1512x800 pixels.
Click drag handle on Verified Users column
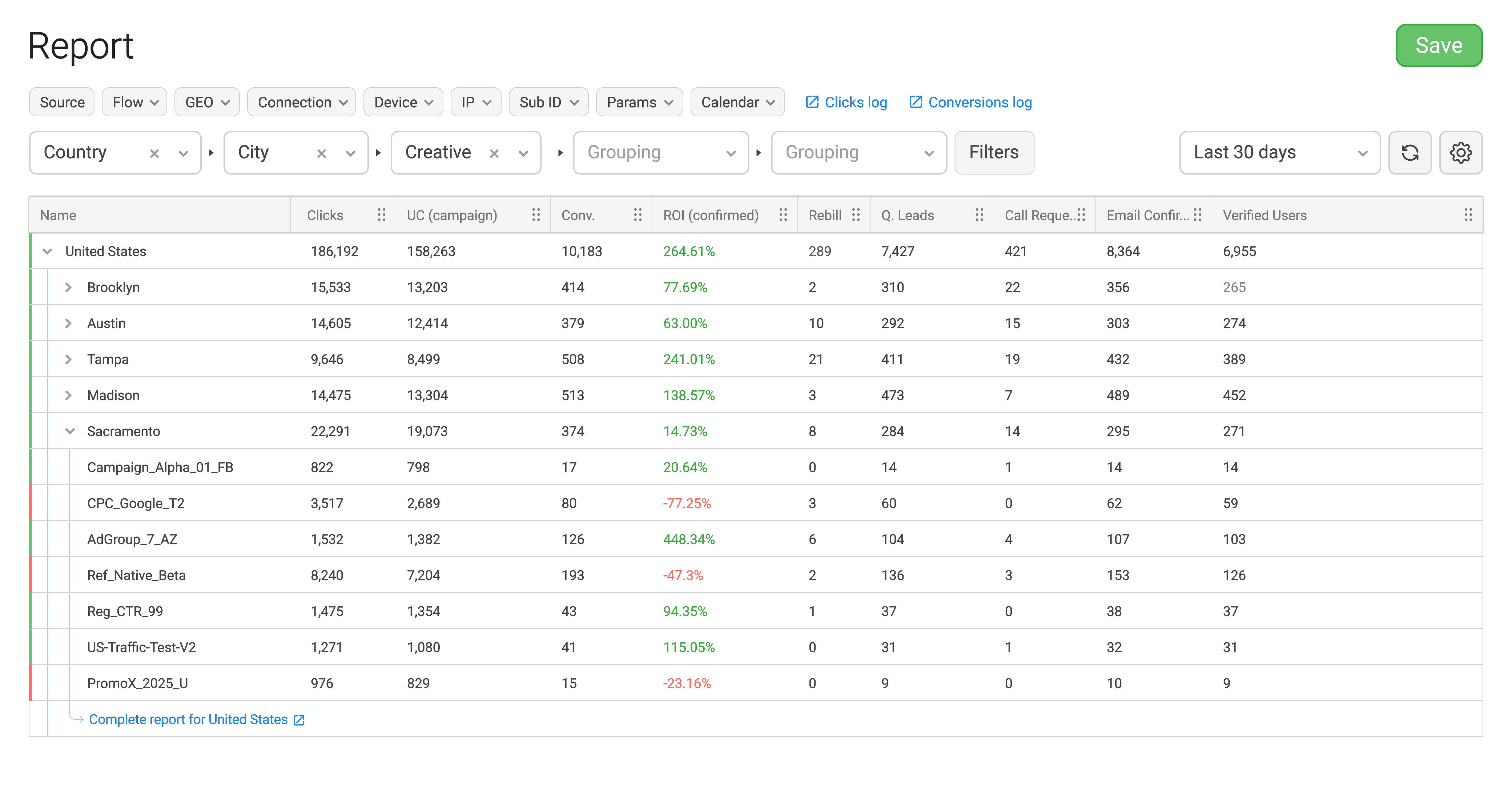point(1467,215)
